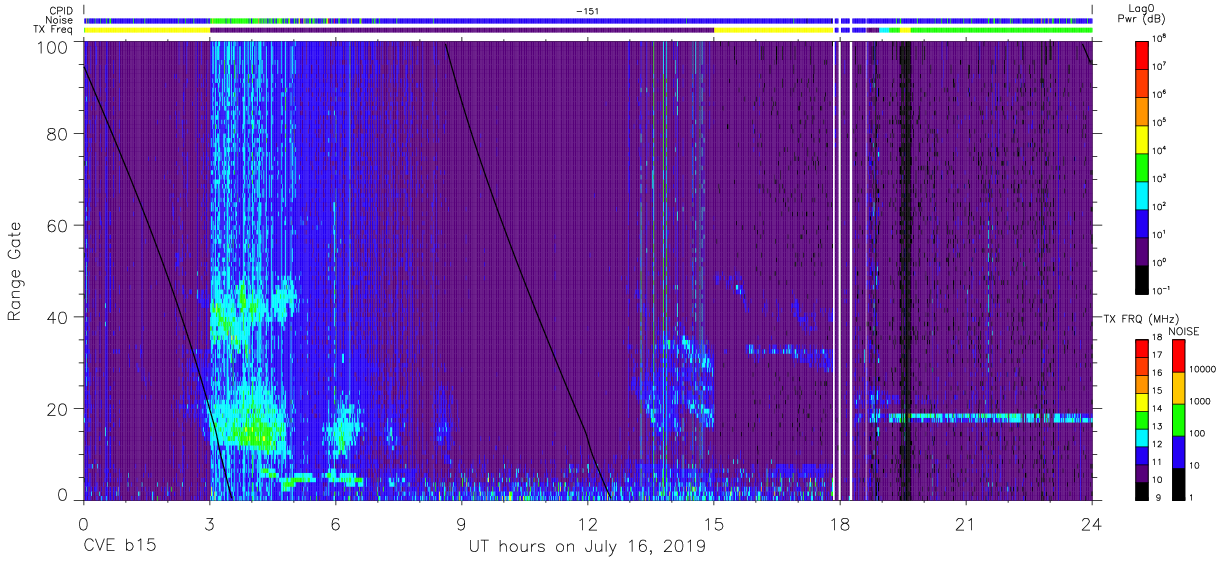Click the Lag0 Pwr bottom tick label
Viewport: 1228px width, 567px height.
coord(1163,290)
